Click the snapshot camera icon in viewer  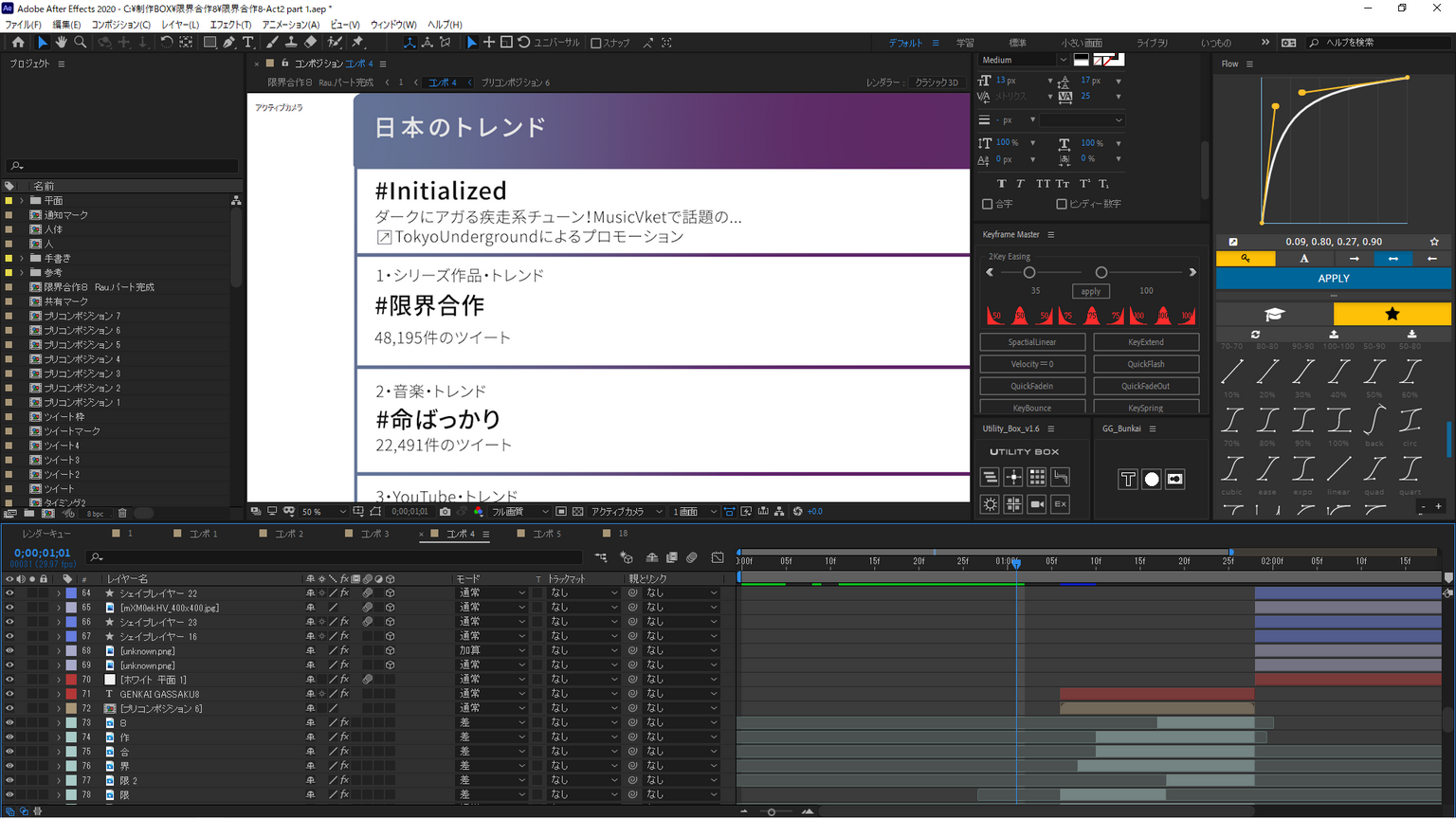click(x=445, y=512)
